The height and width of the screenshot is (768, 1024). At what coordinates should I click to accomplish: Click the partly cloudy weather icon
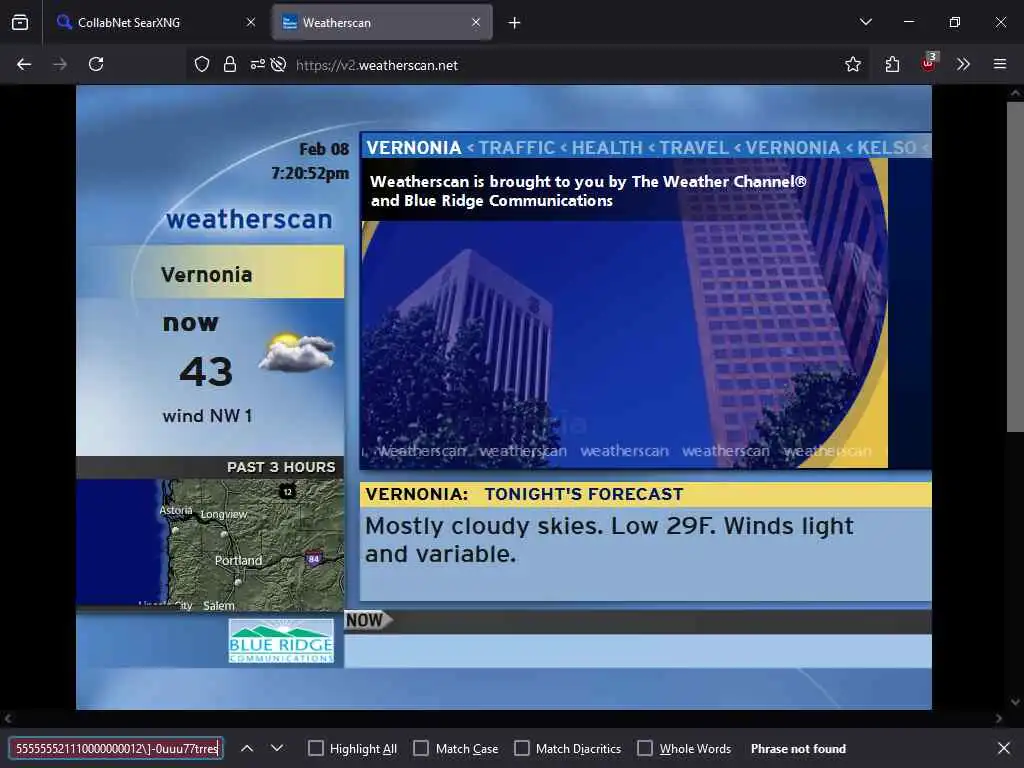(x=297, y=353)
